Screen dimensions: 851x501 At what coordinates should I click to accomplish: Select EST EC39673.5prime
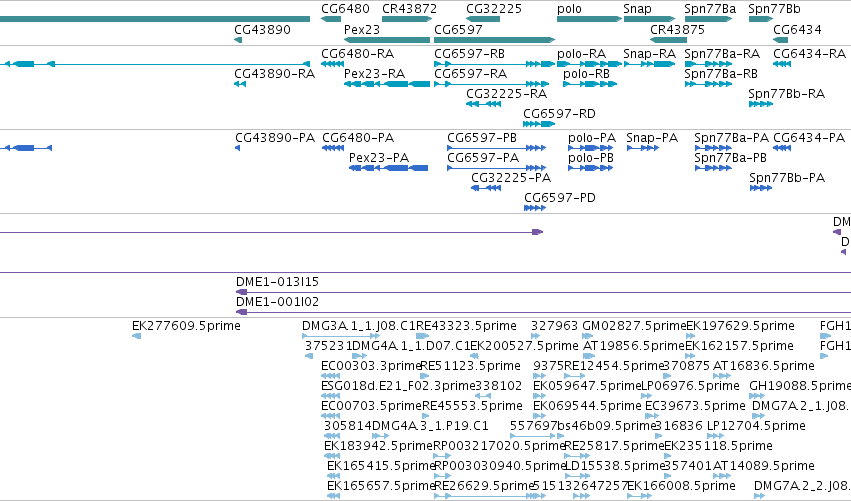(695, 406)
